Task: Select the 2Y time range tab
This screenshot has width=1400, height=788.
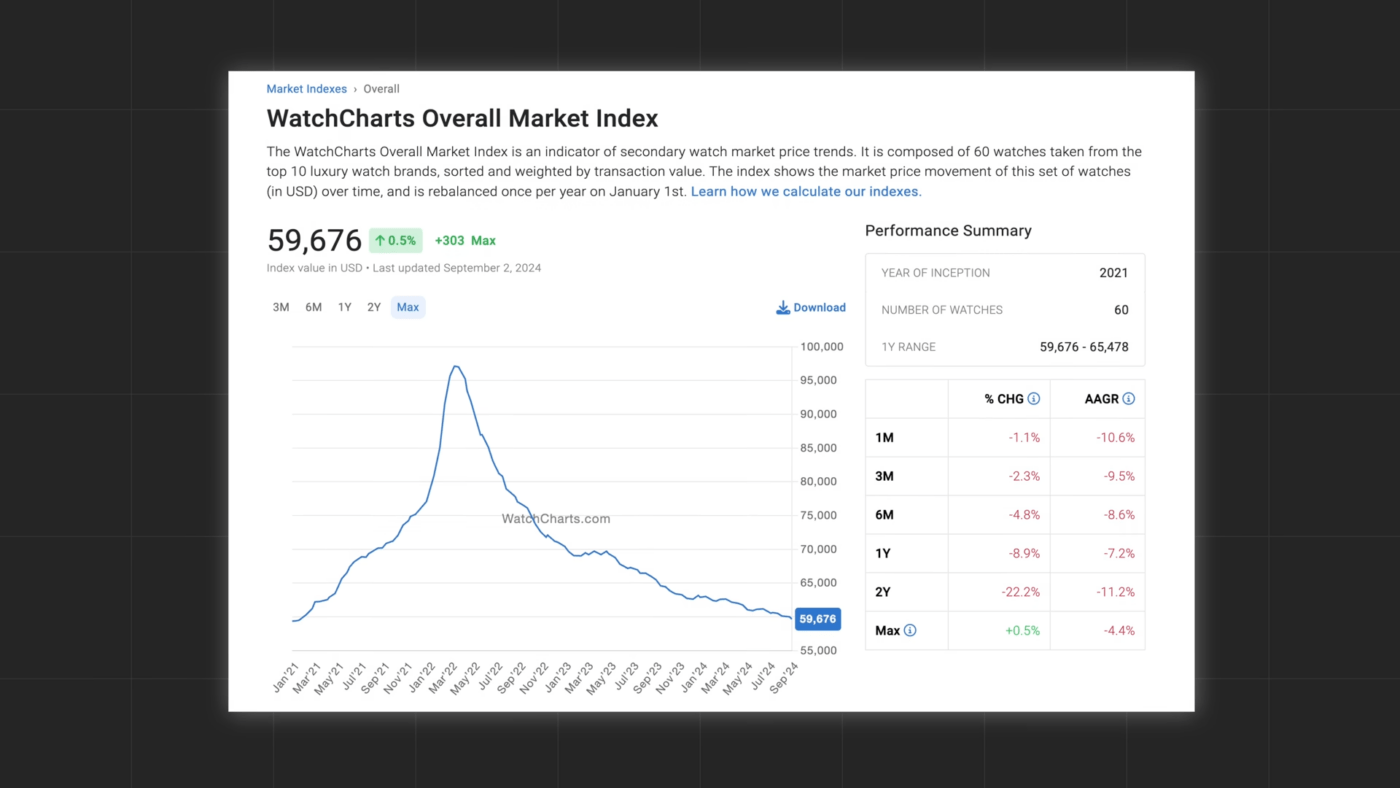Action: pyautogui.click(x=374, y=308)
